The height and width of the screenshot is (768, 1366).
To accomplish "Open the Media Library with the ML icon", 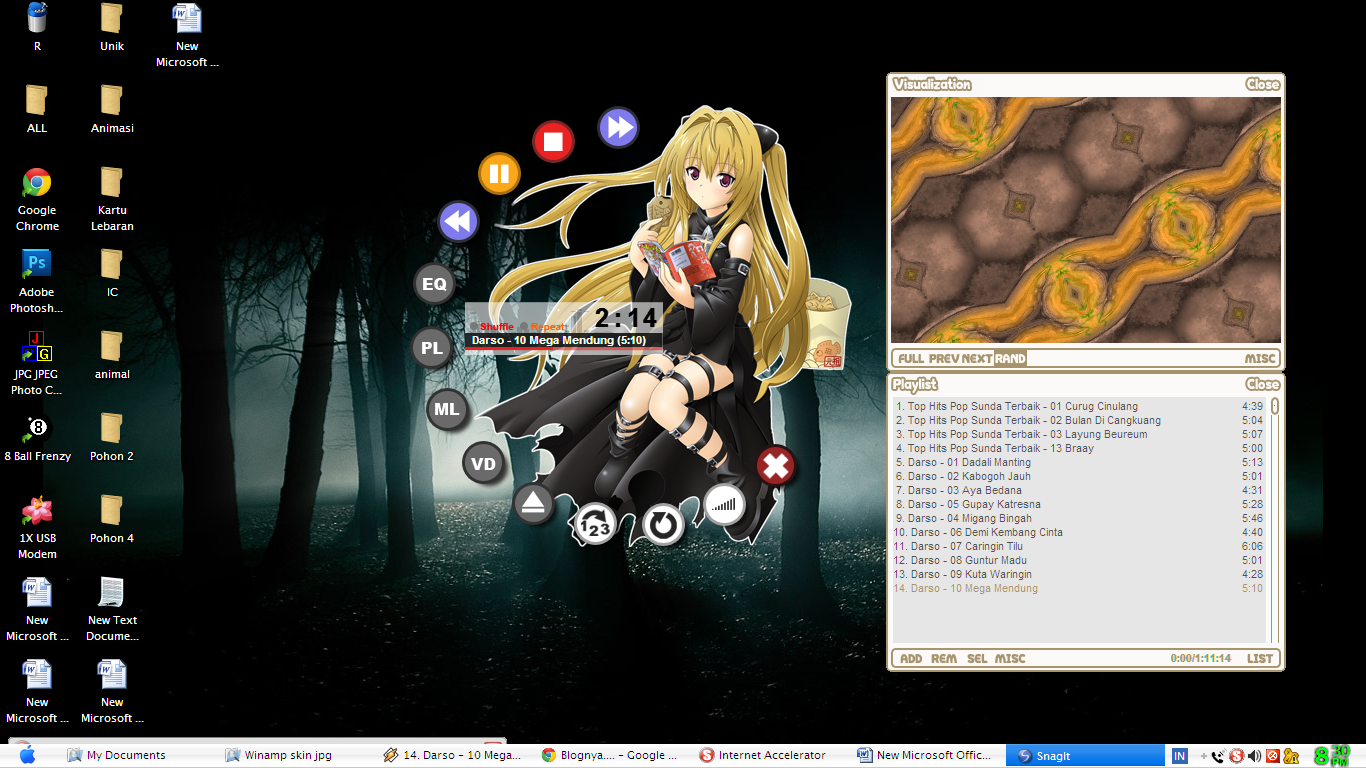I will click(446, 409).
